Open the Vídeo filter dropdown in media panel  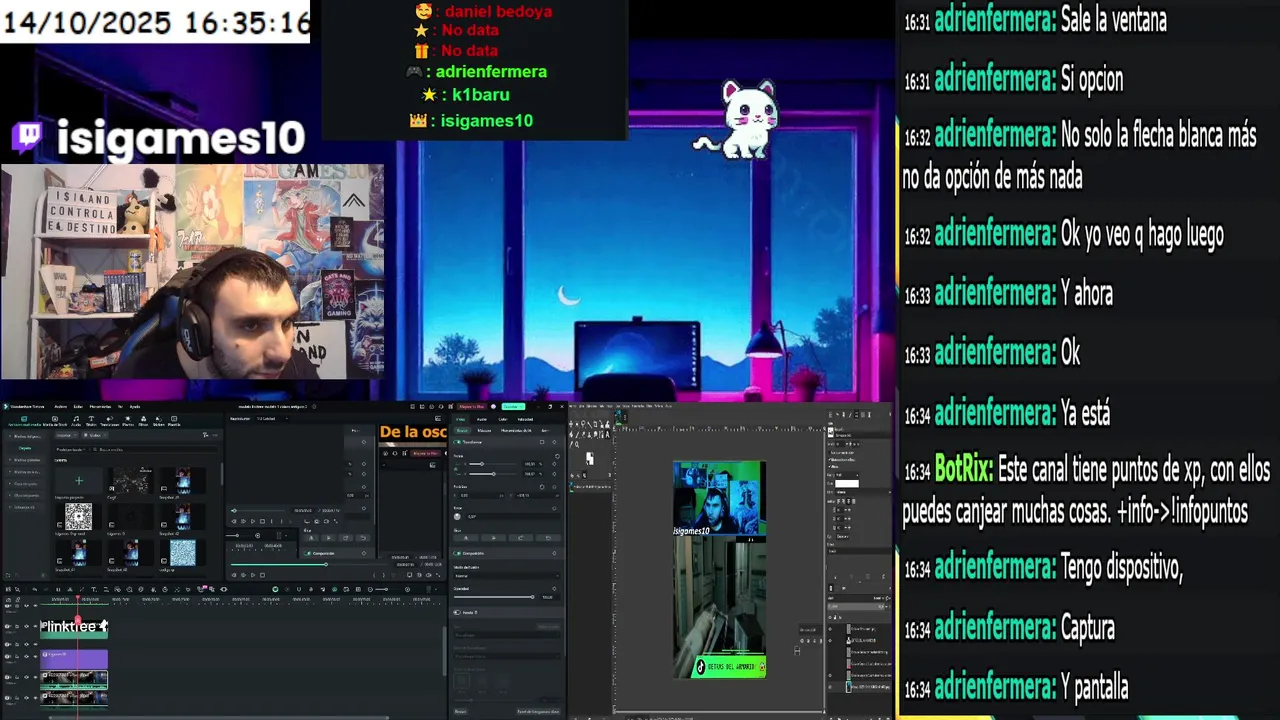pos(95,435)
